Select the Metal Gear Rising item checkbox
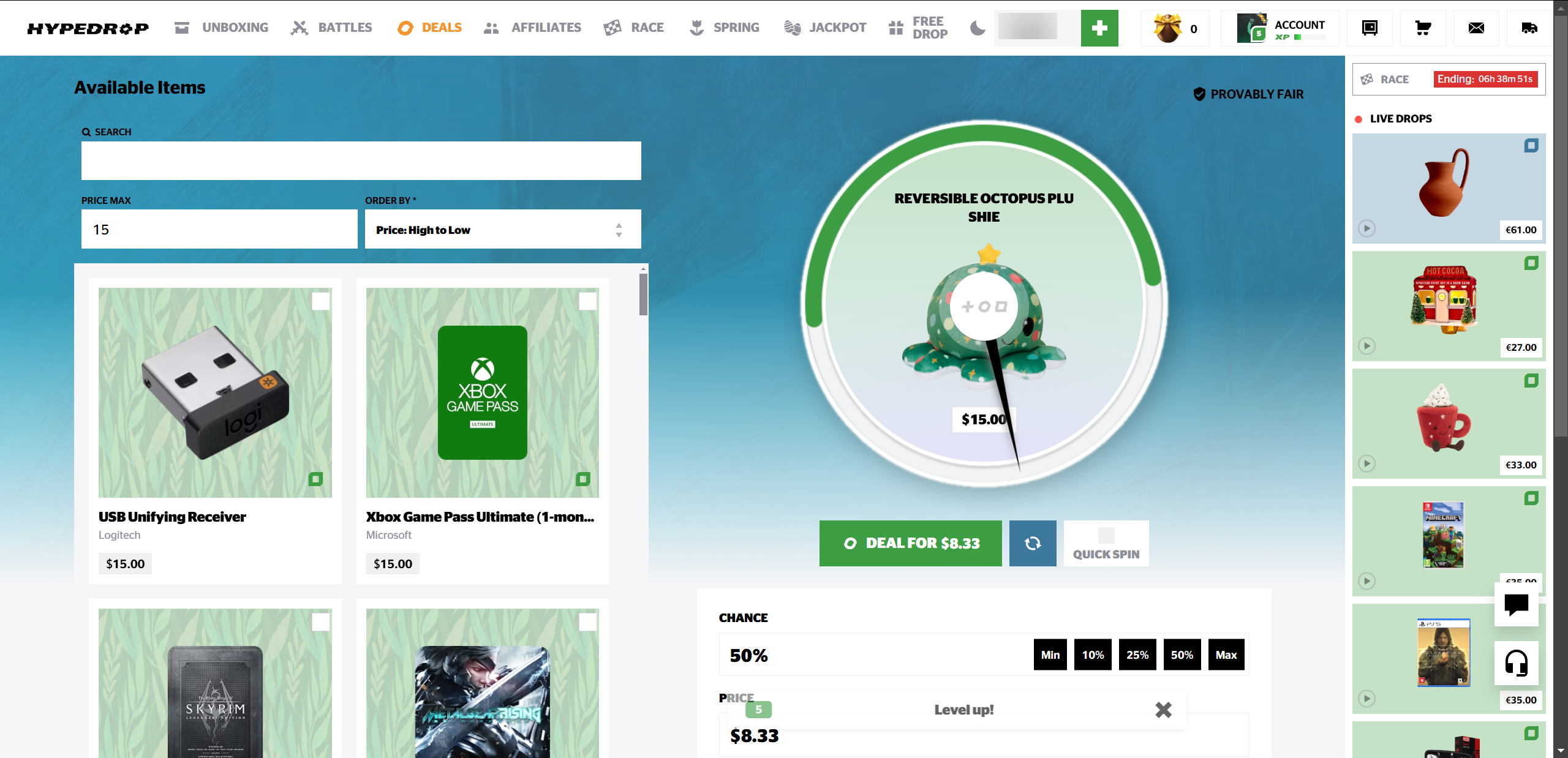The image size is (1568, 758). pos(588,622)
